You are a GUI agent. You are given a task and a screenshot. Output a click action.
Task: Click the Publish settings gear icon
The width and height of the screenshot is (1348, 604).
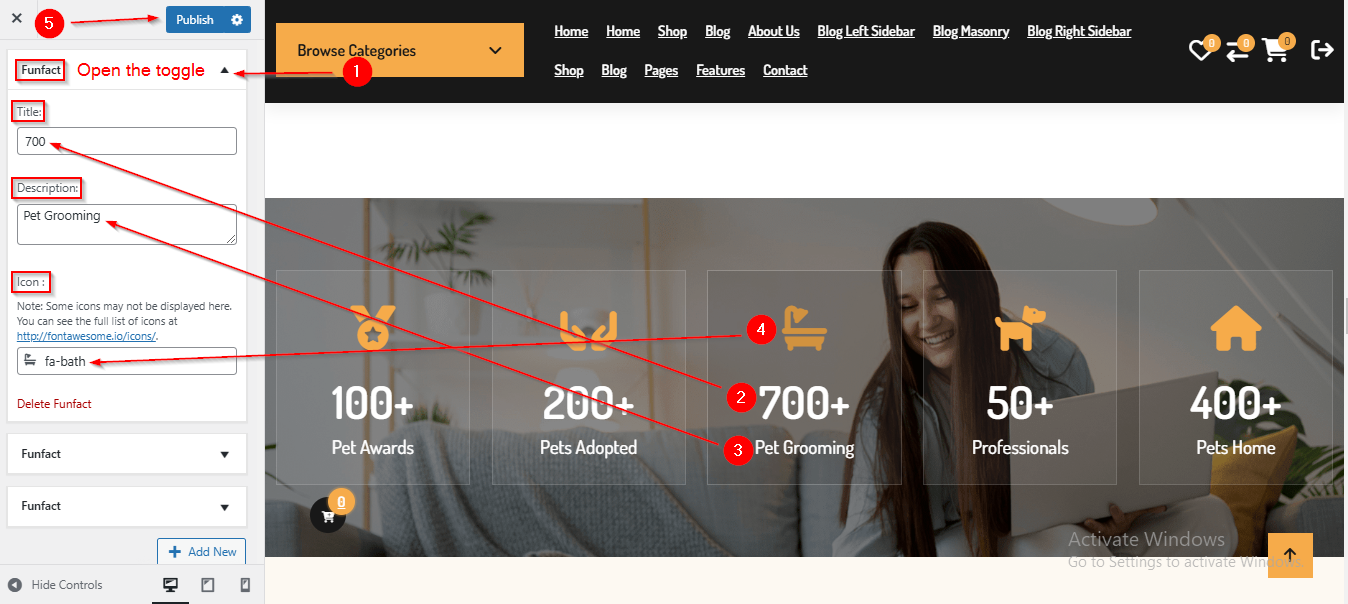pyautogui.click(x=237, y=20)
